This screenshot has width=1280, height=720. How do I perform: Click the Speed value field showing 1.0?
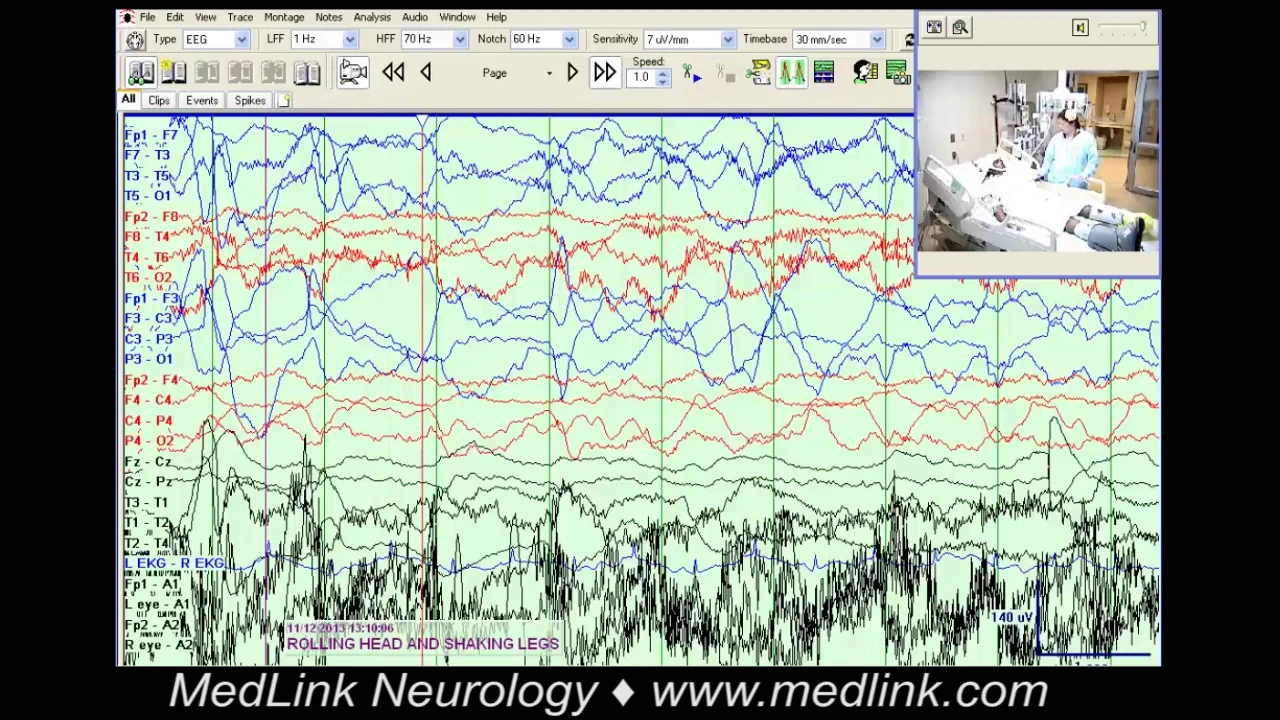click(x=641, y=77)
